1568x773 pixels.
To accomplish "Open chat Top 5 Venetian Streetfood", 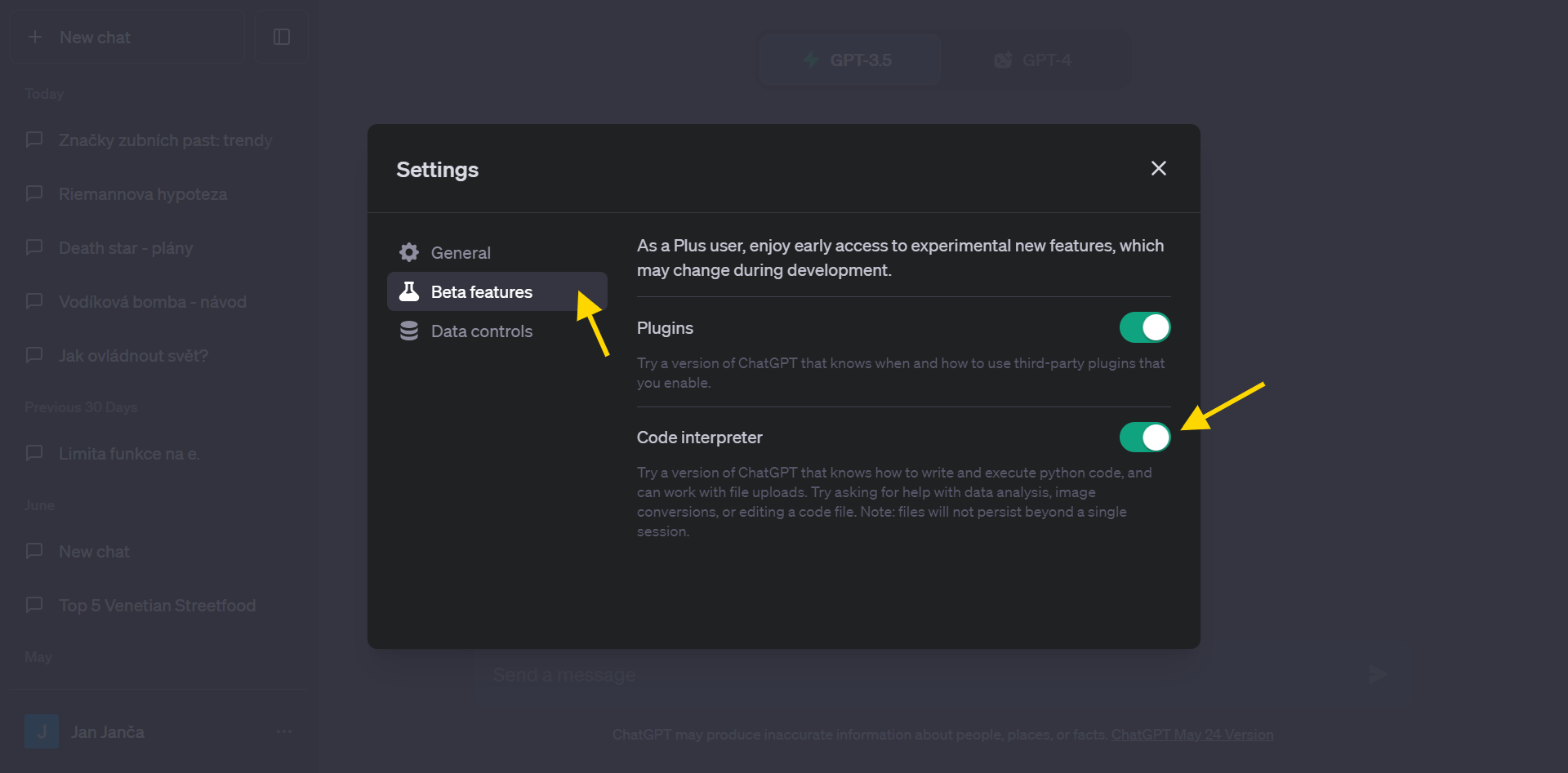I will (x=159, y=606).
